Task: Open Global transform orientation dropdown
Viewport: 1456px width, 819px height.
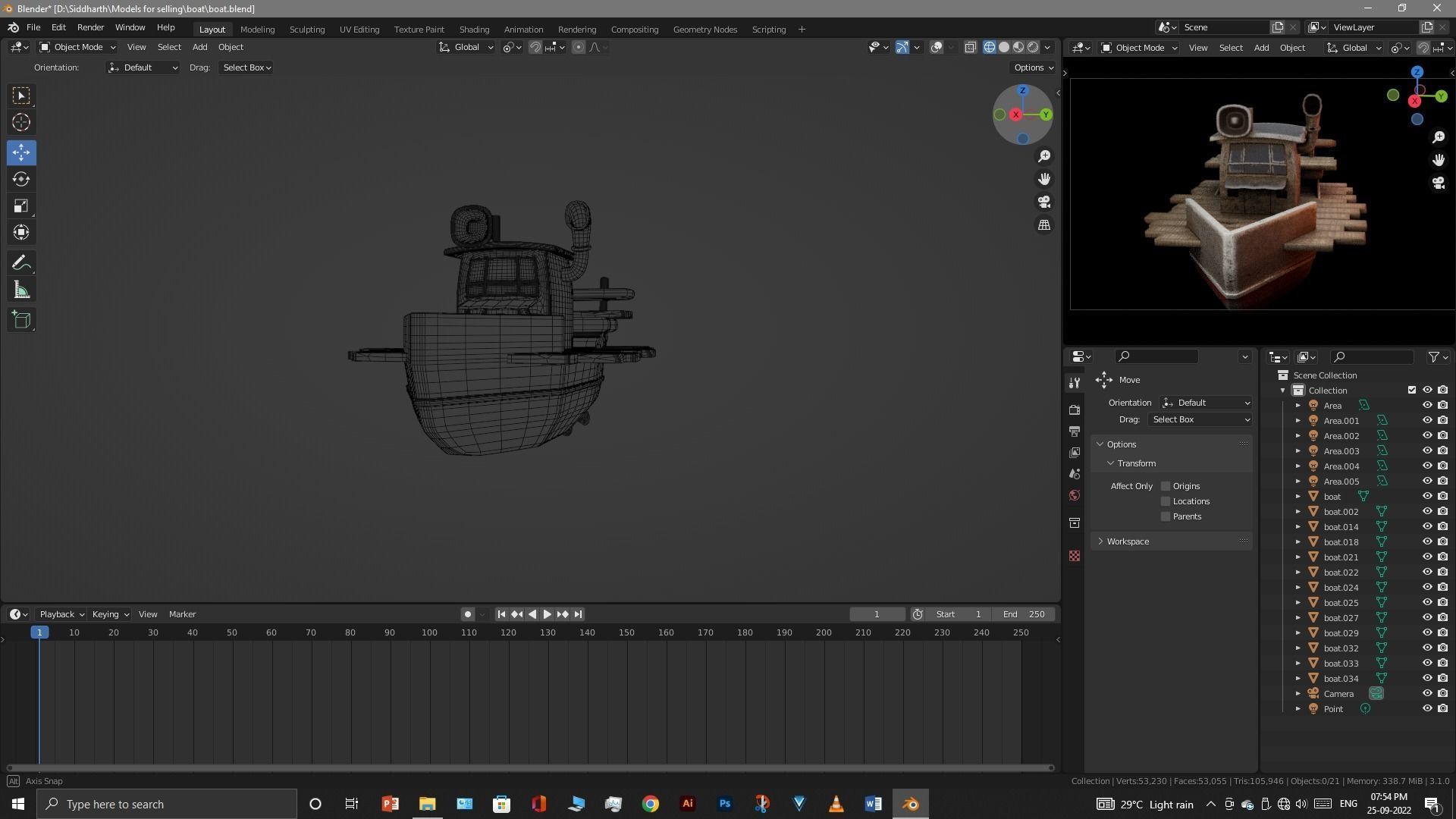Action: tap(466, 47)
